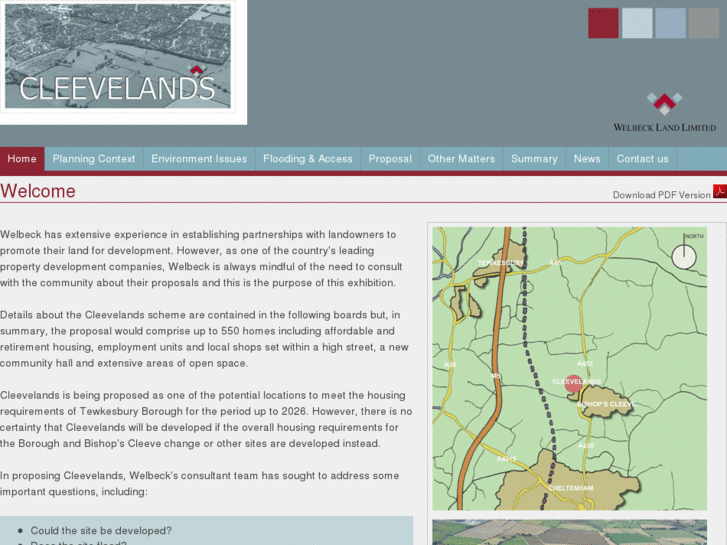Click the Cheltenham label on the map
The width and height of the screenshot is (727, 545).
point(570,488)
